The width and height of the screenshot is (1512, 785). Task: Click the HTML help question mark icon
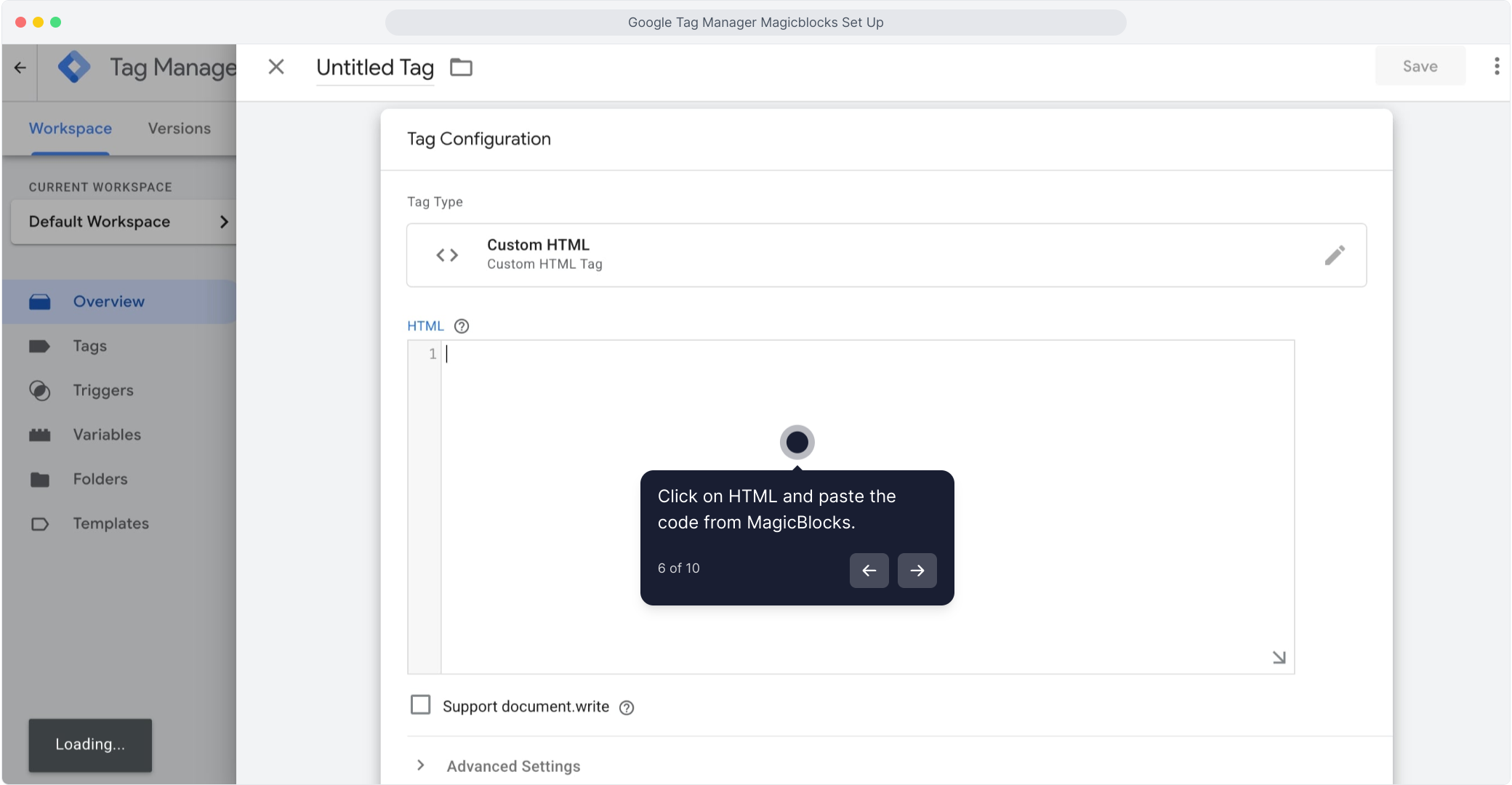point(462,326)
